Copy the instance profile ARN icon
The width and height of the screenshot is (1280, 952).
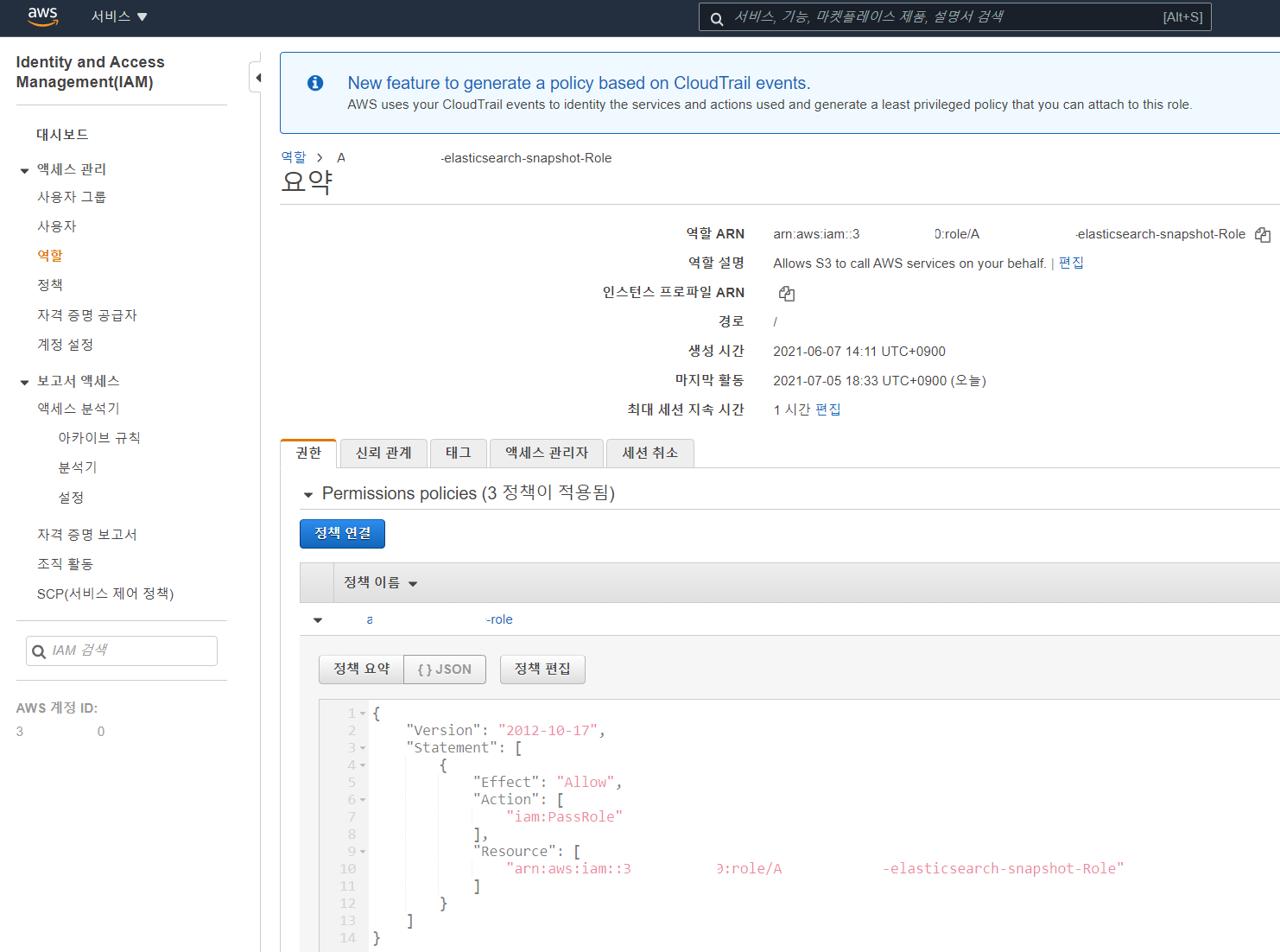[x=787, y=293]
